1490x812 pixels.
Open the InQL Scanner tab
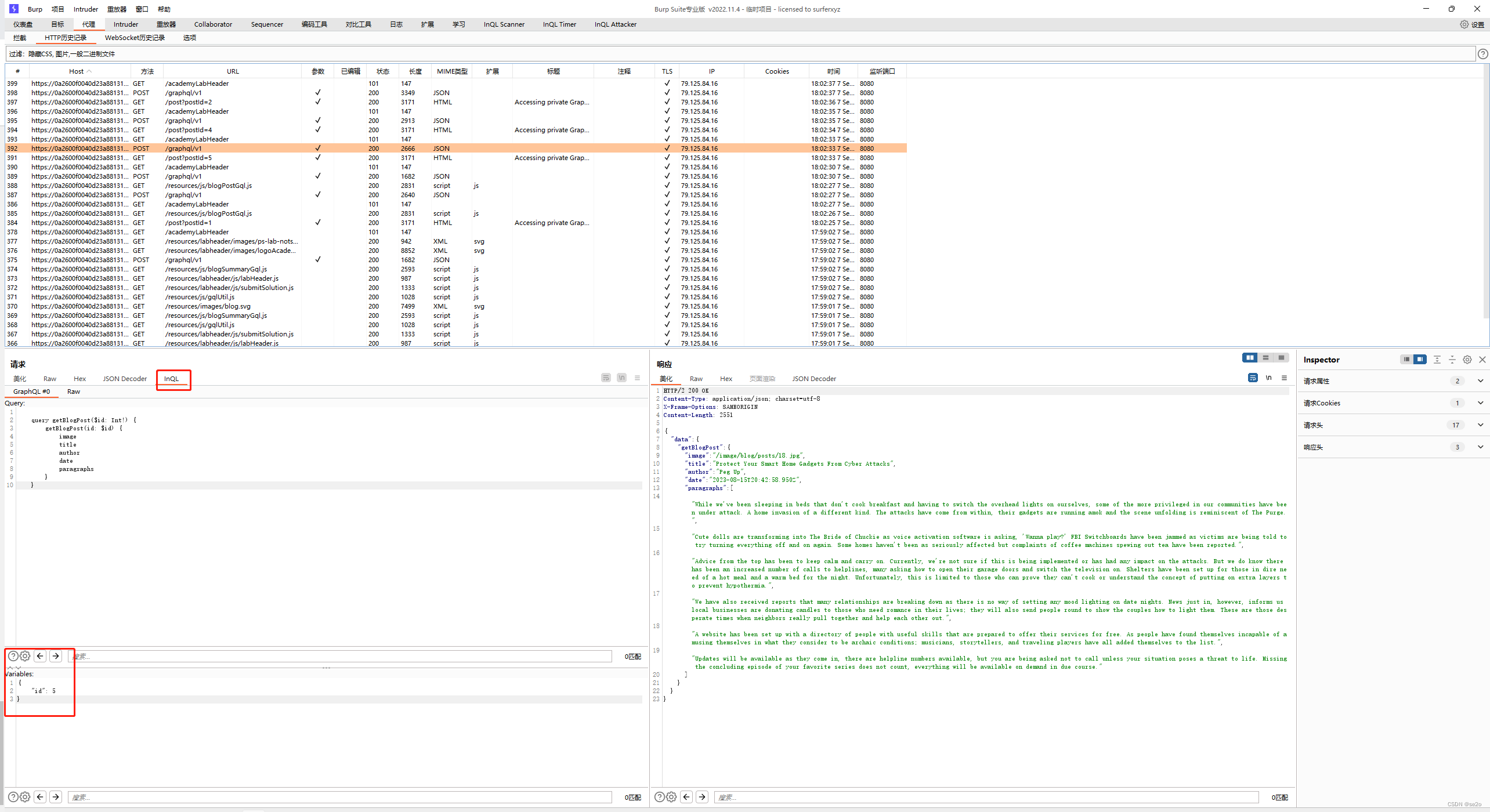[504, 24]
